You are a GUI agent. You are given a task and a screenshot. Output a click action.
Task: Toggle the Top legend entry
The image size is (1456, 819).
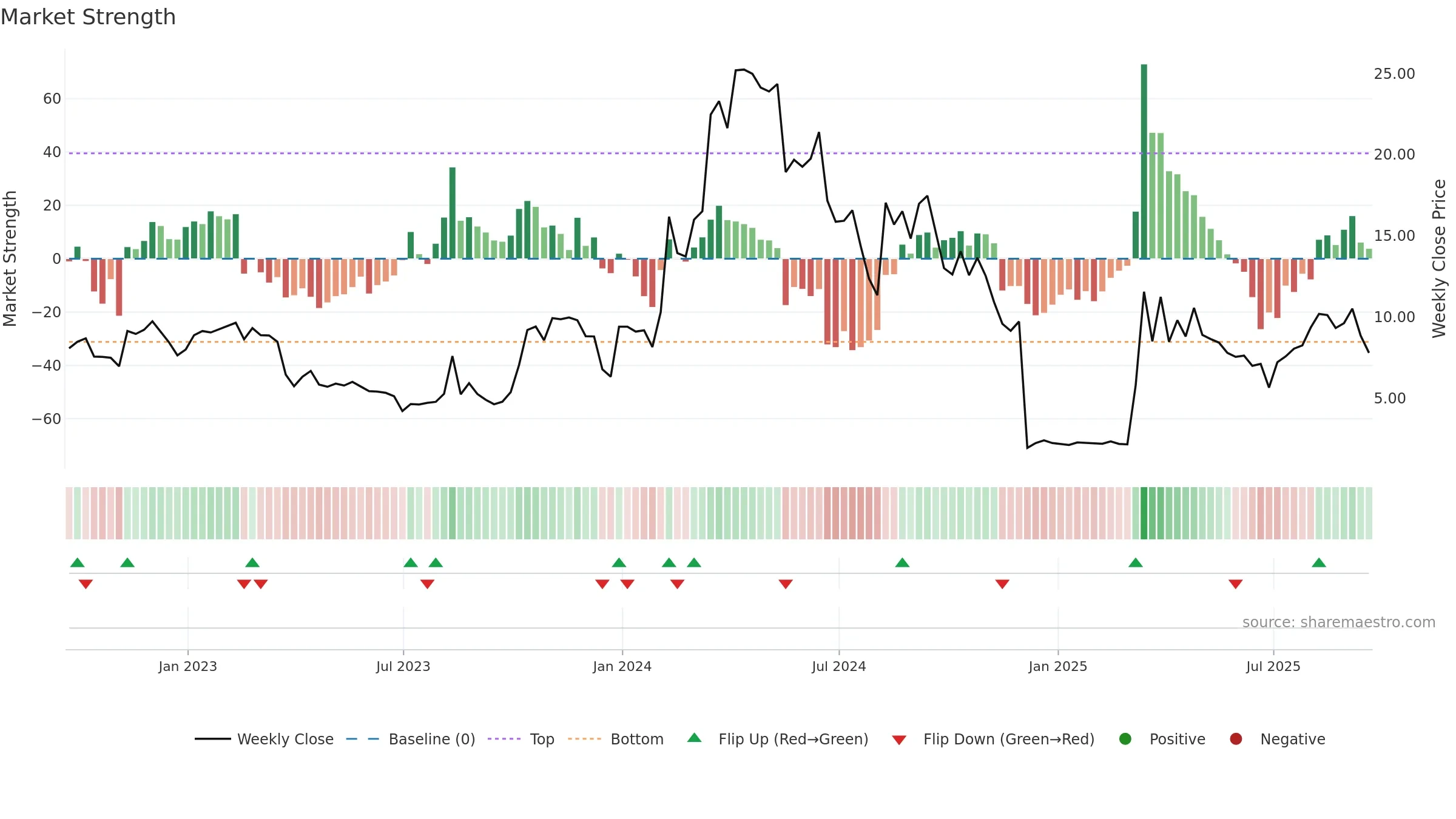(x=521, y=739)
